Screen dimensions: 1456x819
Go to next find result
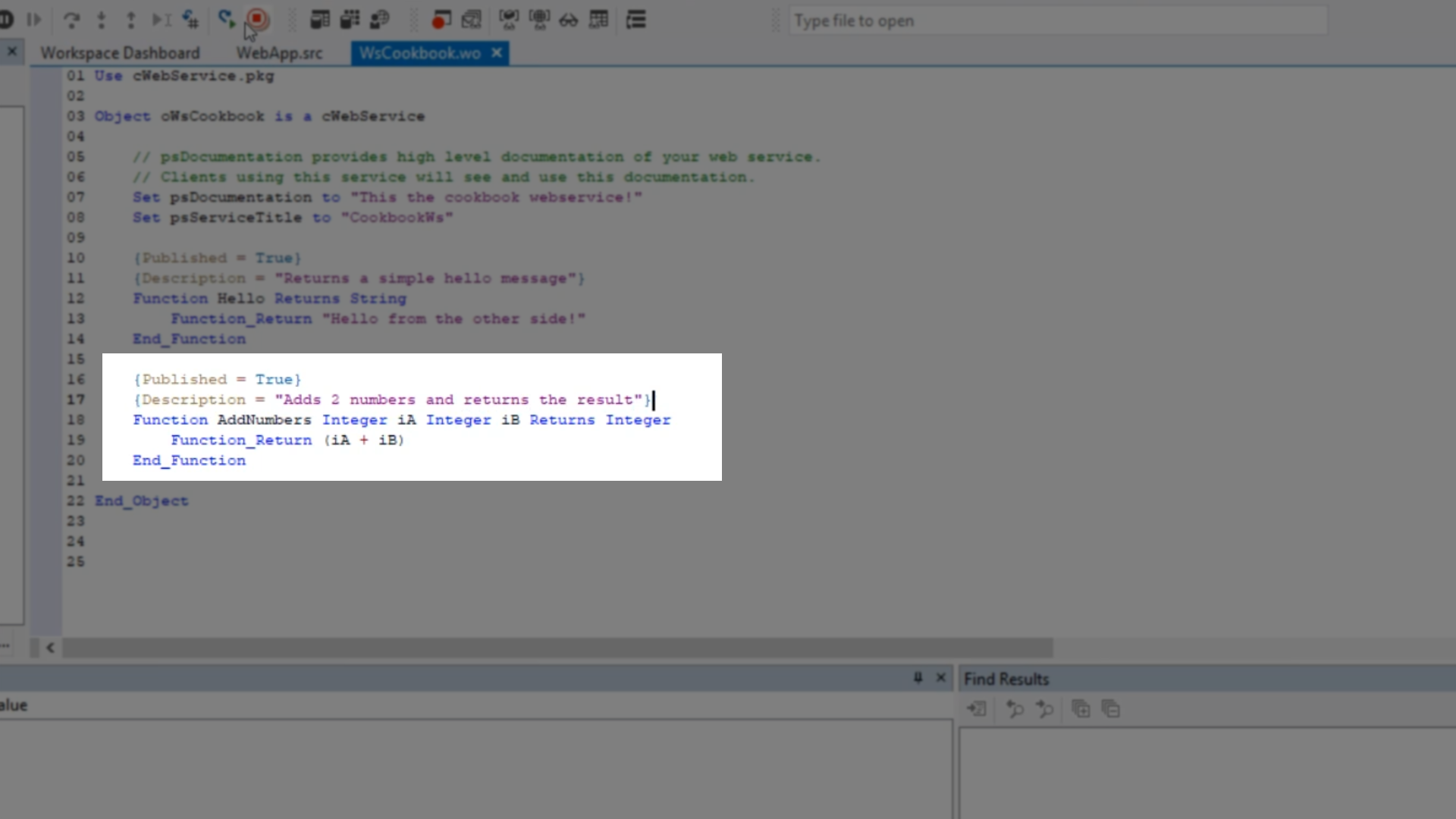tap(1045, 709)
